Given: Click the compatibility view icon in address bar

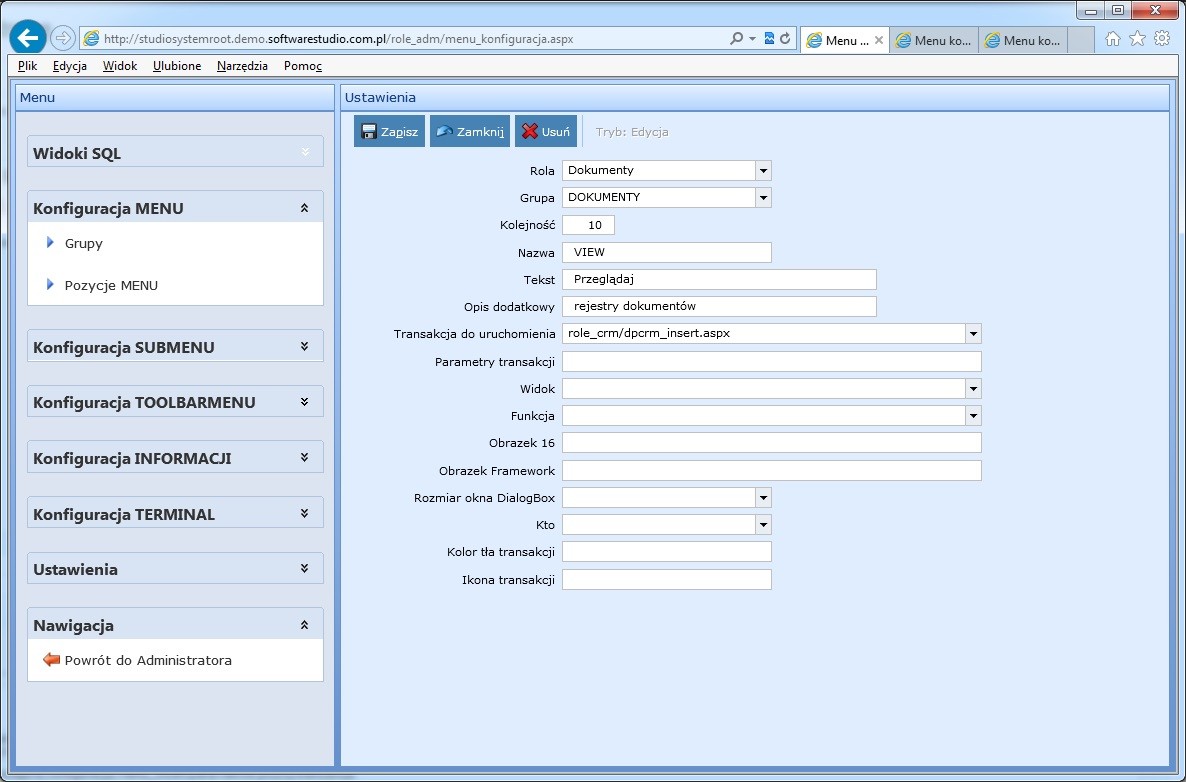Looking at the screenshot, I should click(x=769, y=39).
